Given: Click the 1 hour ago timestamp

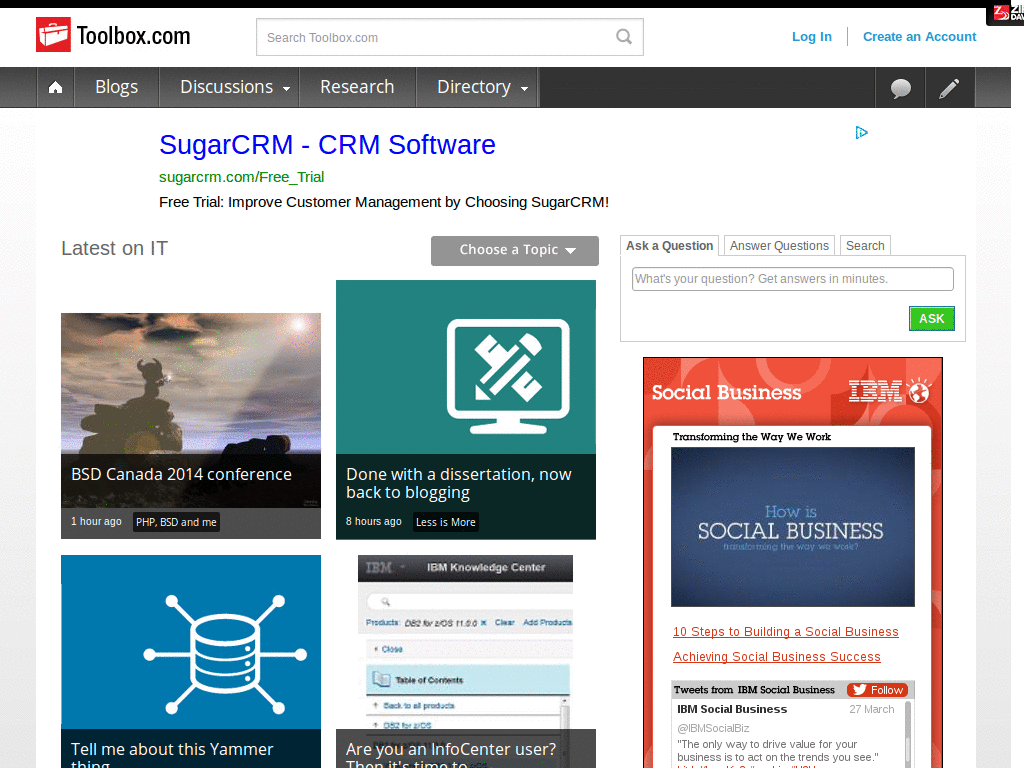Looking at the screenshot, I should tap(96, 521).
